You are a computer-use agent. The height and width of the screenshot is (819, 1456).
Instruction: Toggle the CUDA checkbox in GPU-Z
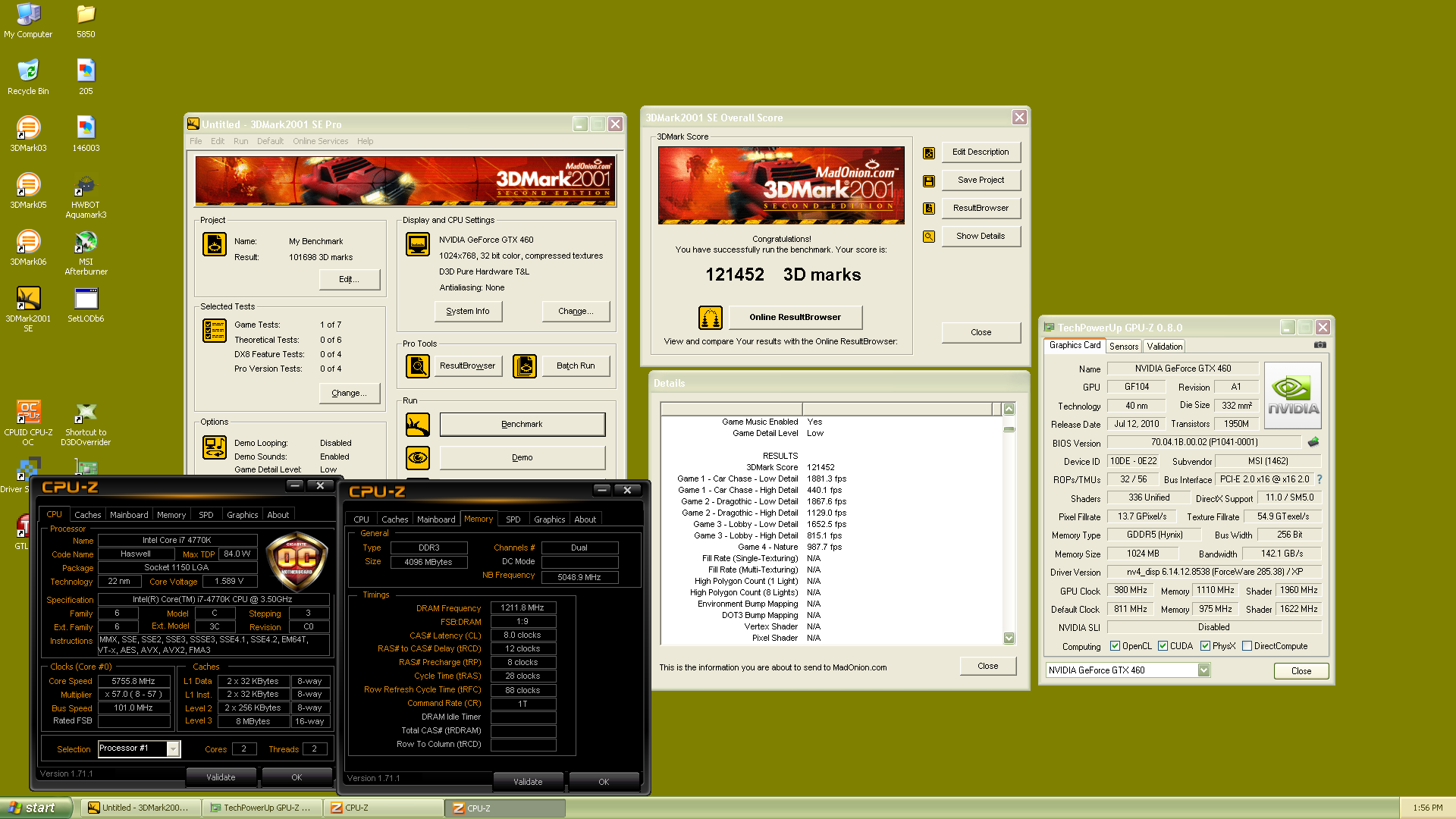[1163, 646]
